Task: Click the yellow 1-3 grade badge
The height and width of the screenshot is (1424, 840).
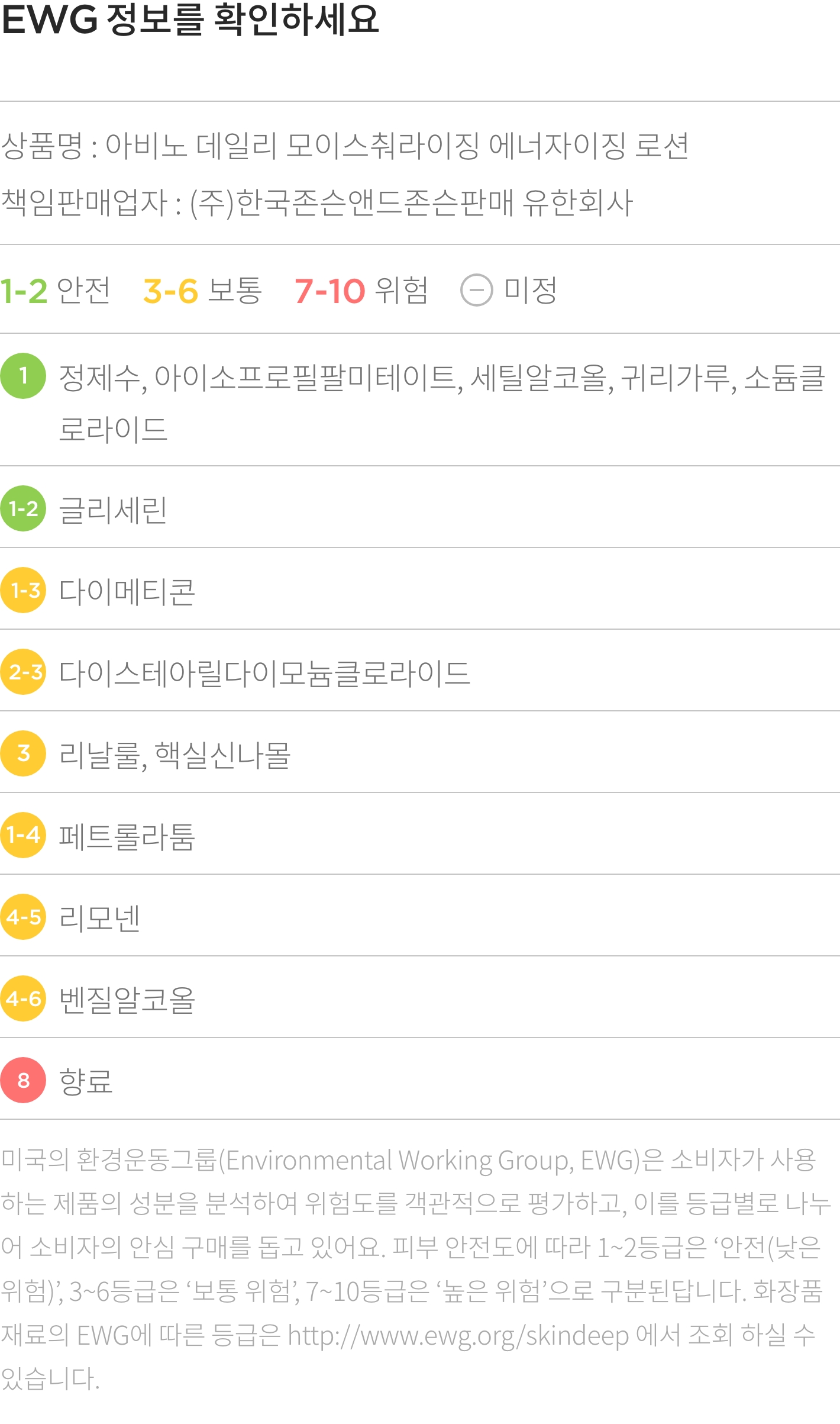Action: pyautogui.click(x=23, y=590)
